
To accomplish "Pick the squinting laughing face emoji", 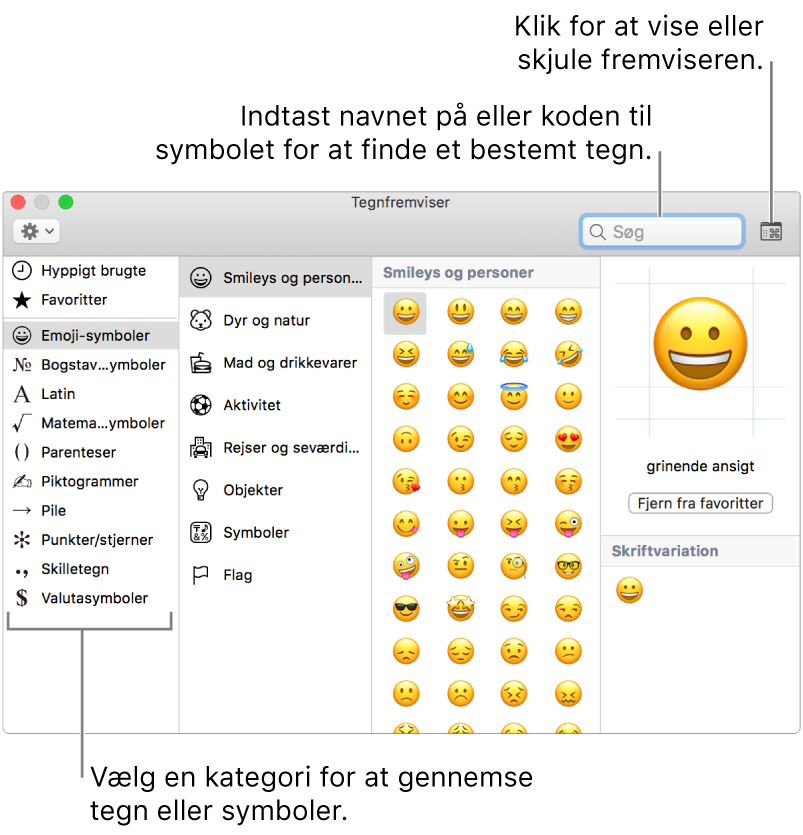I will [x=406, y=355].
